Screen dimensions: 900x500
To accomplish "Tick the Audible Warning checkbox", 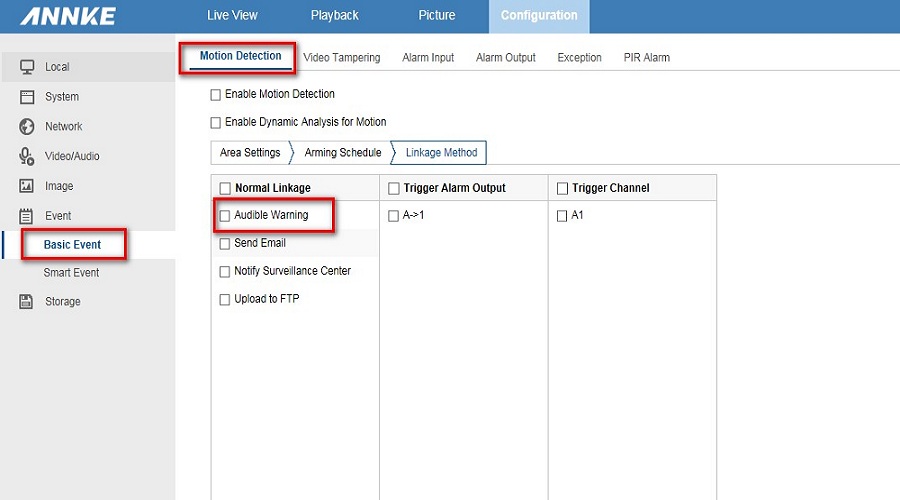I will point(224,216).
